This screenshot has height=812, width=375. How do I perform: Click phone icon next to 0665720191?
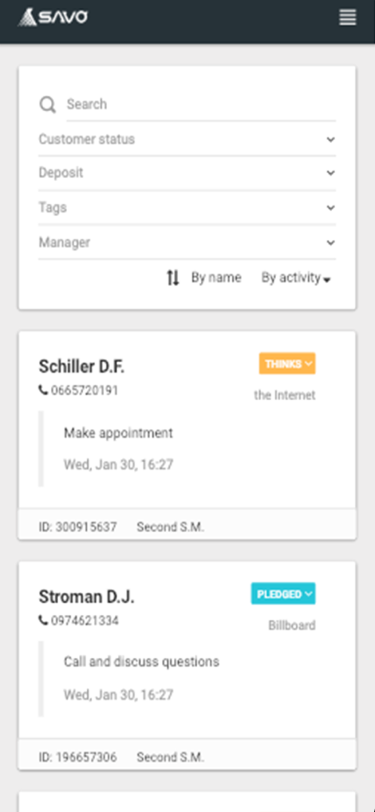pos(44,390)
